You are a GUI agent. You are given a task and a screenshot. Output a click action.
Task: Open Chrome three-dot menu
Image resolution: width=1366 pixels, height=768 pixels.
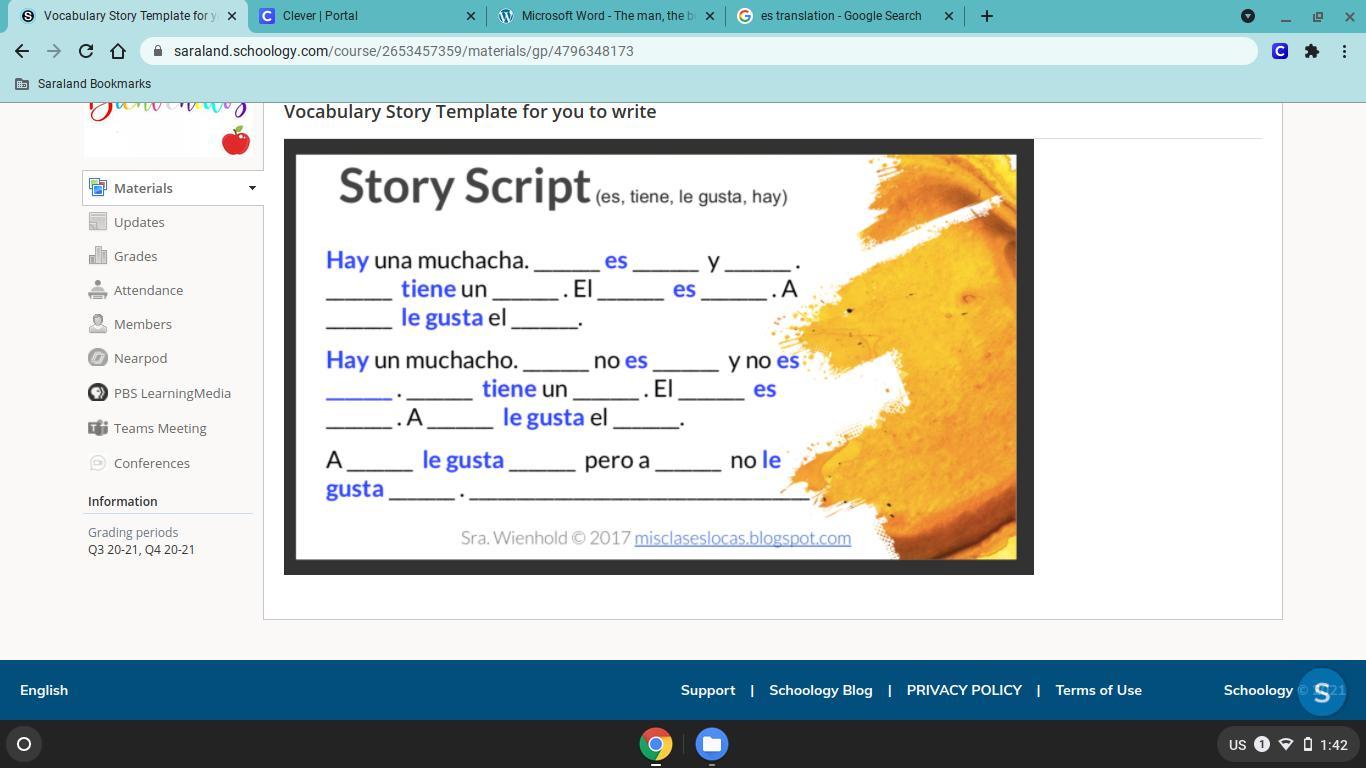pyautogui.click(x=1344, y=51)
